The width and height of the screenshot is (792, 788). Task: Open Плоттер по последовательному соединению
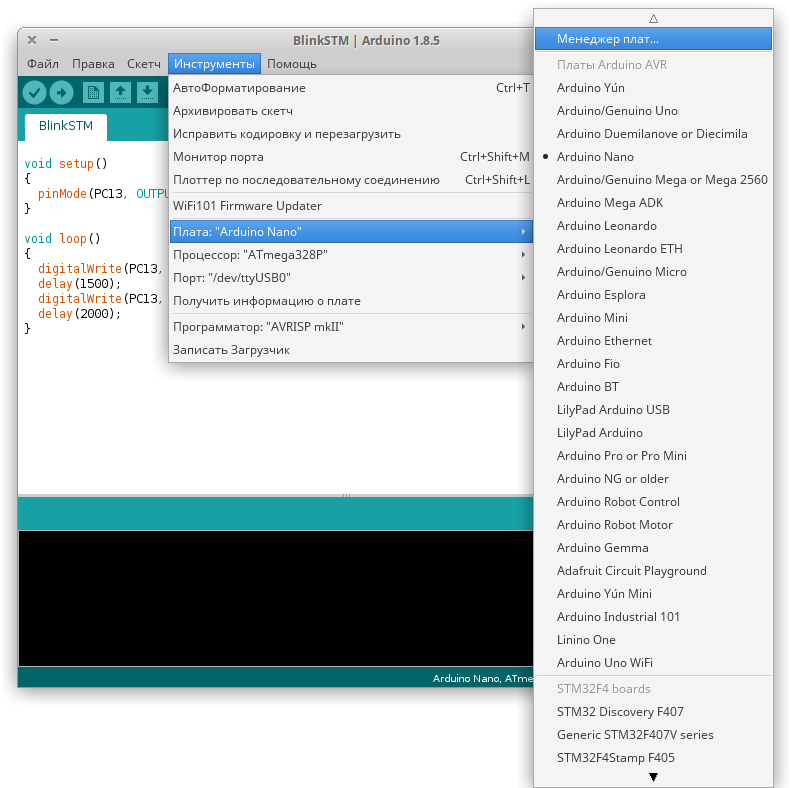[x=351, y=180]
